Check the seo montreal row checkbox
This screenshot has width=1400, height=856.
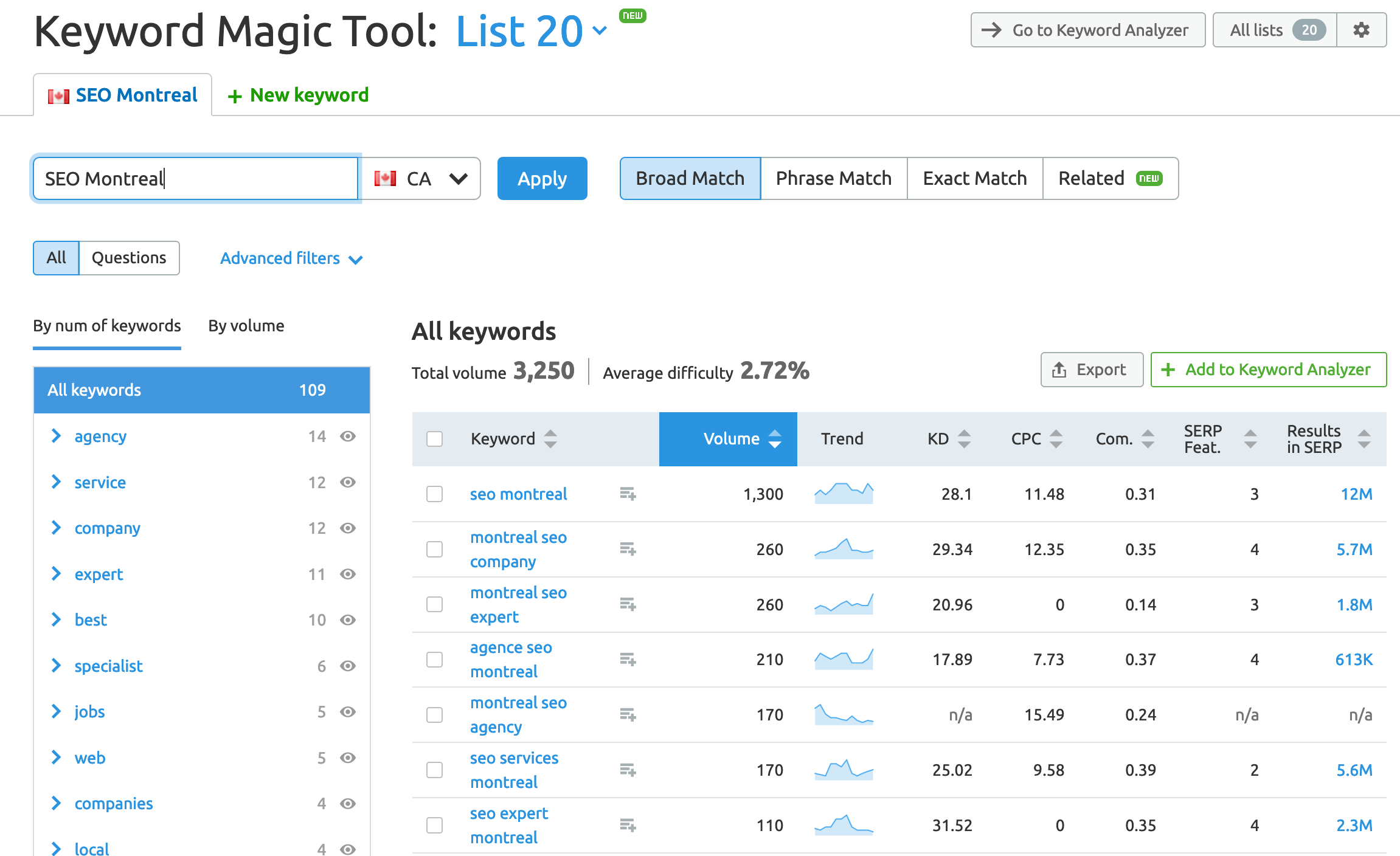coord(434,494)
